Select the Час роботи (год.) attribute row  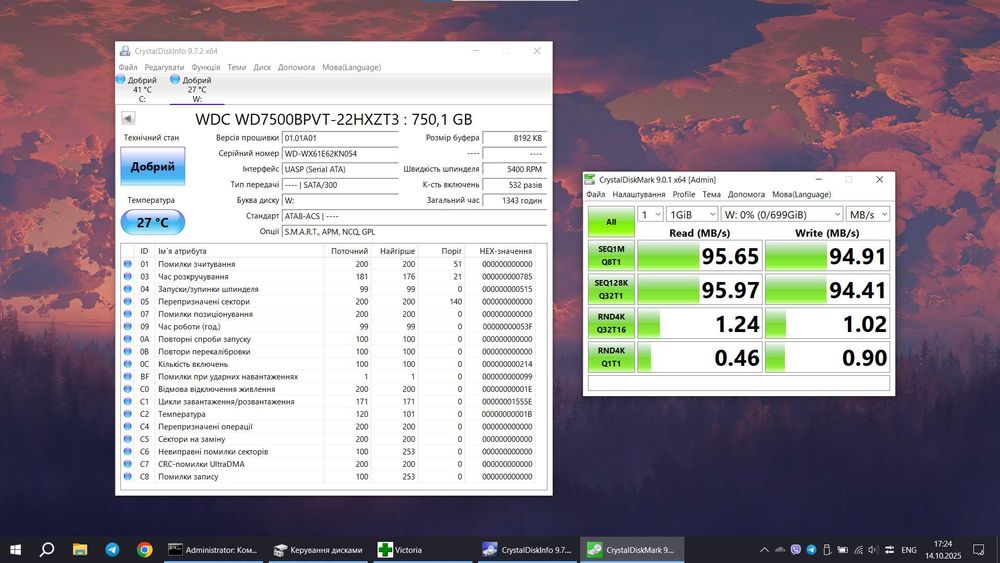click(328, 326)
